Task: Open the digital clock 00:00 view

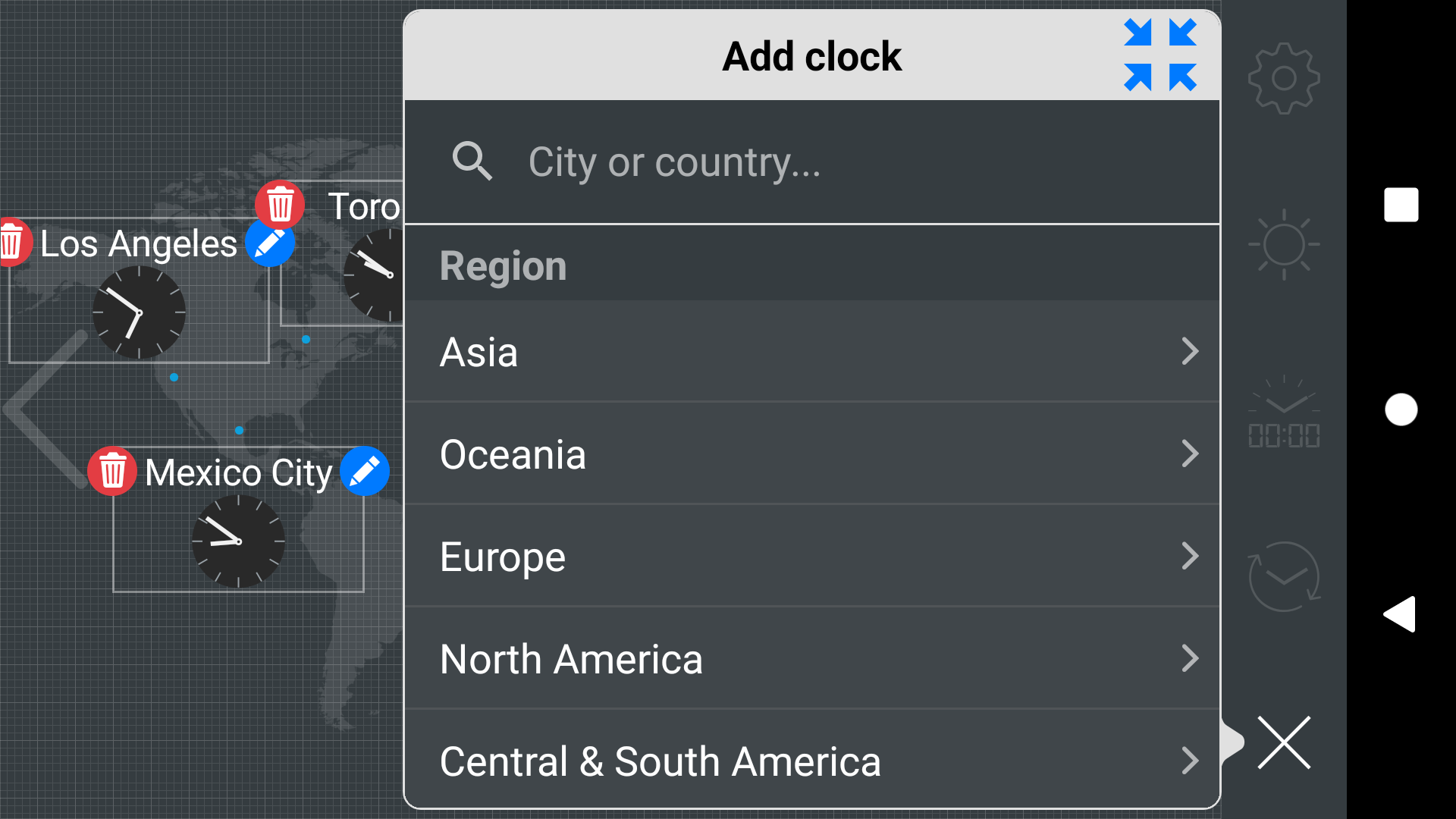Action: 1283,413
